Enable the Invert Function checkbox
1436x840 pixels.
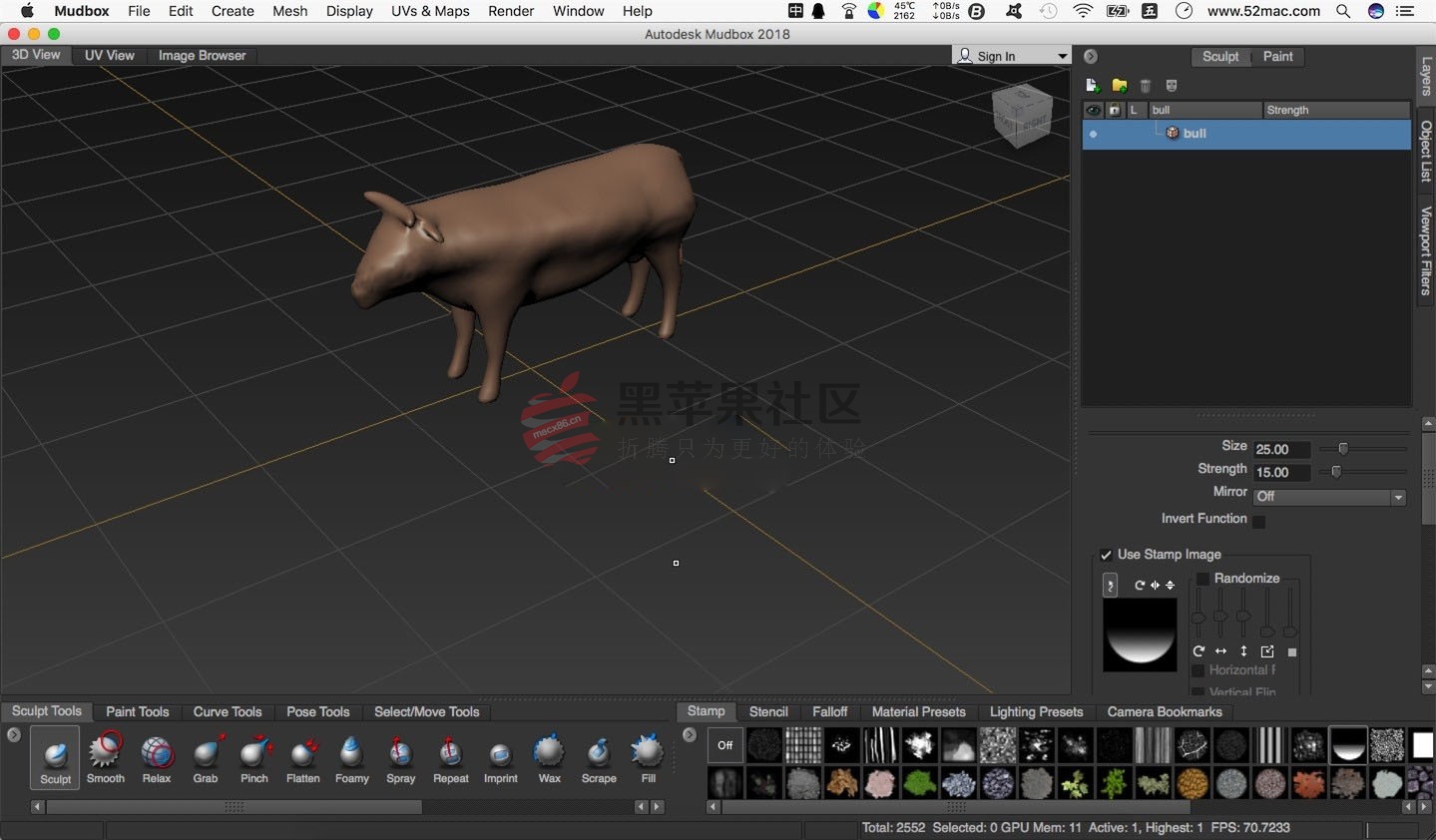coord(1258,521)
